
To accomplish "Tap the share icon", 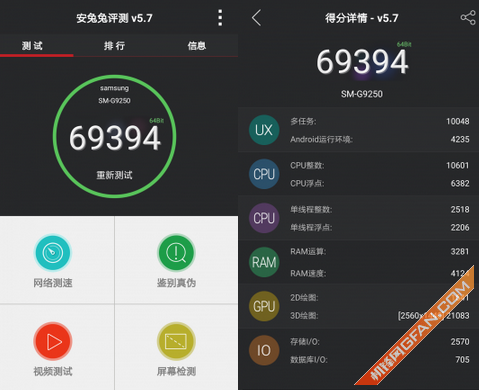I will (x=468, y=17).
